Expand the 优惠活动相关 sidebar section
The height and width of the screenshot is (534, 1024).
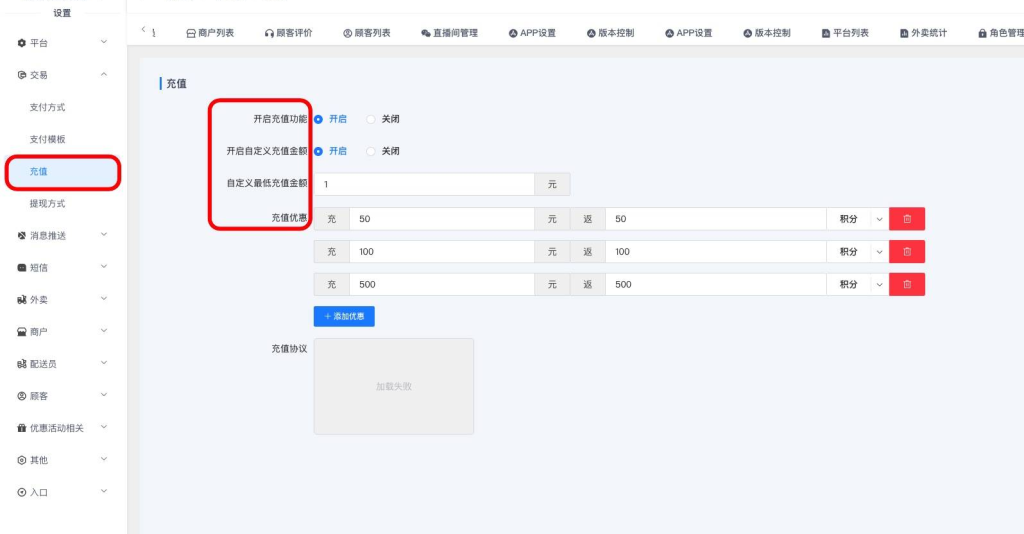[x=63, y=428]
